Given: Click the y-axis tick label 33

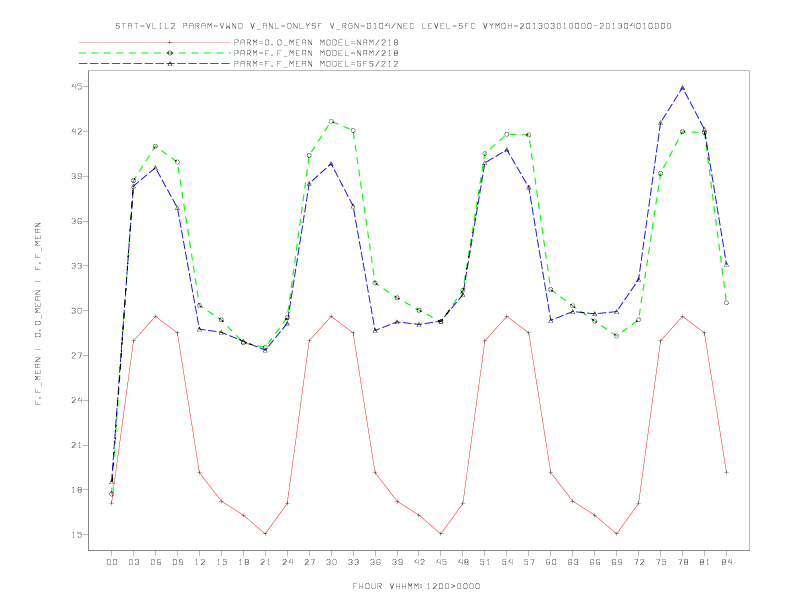Looking at the screenshot, I should 76,266.
